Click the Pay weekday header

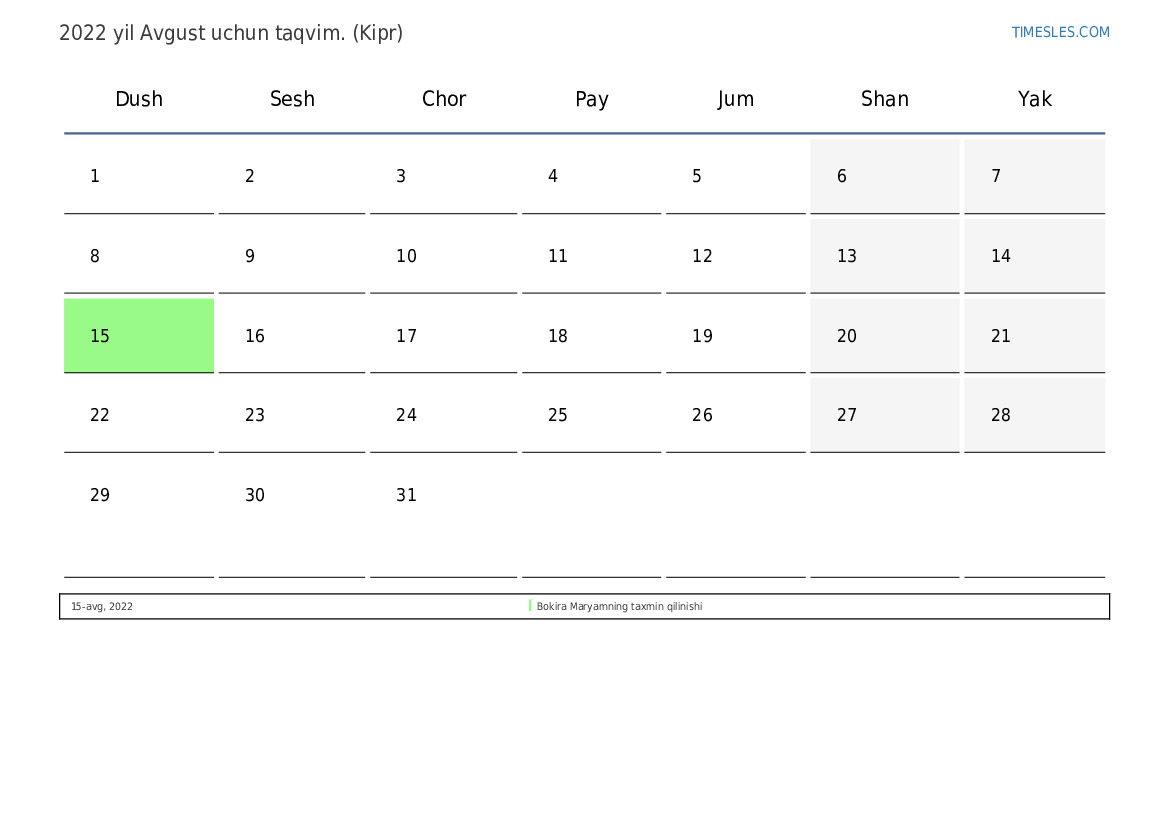pos(592,99)
